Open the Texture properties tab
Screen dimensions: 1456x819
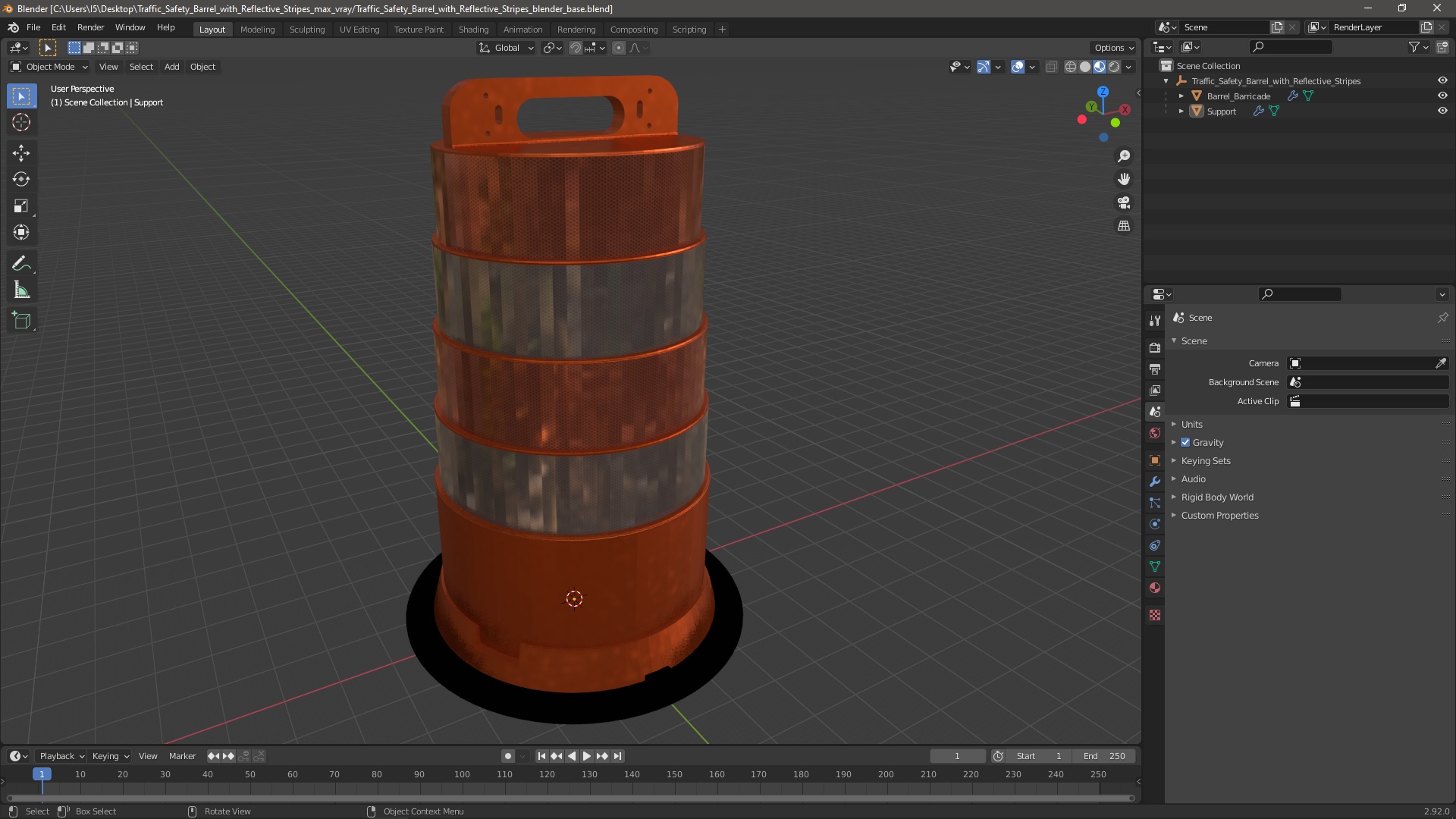[1155, 615]
